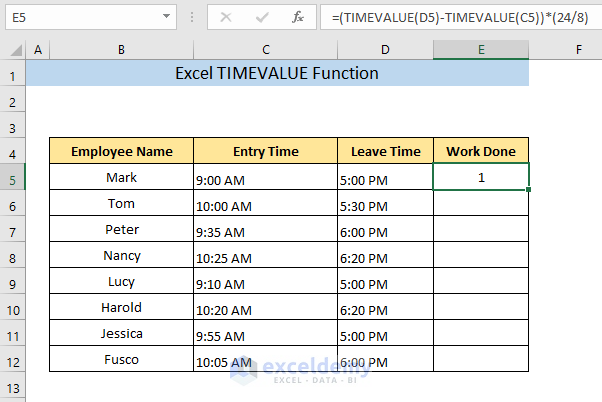The height and width of the screenshot is (402, 602).
Task: Select Tom's entry time 10:00 AM
Action: (x=266, y=204)
